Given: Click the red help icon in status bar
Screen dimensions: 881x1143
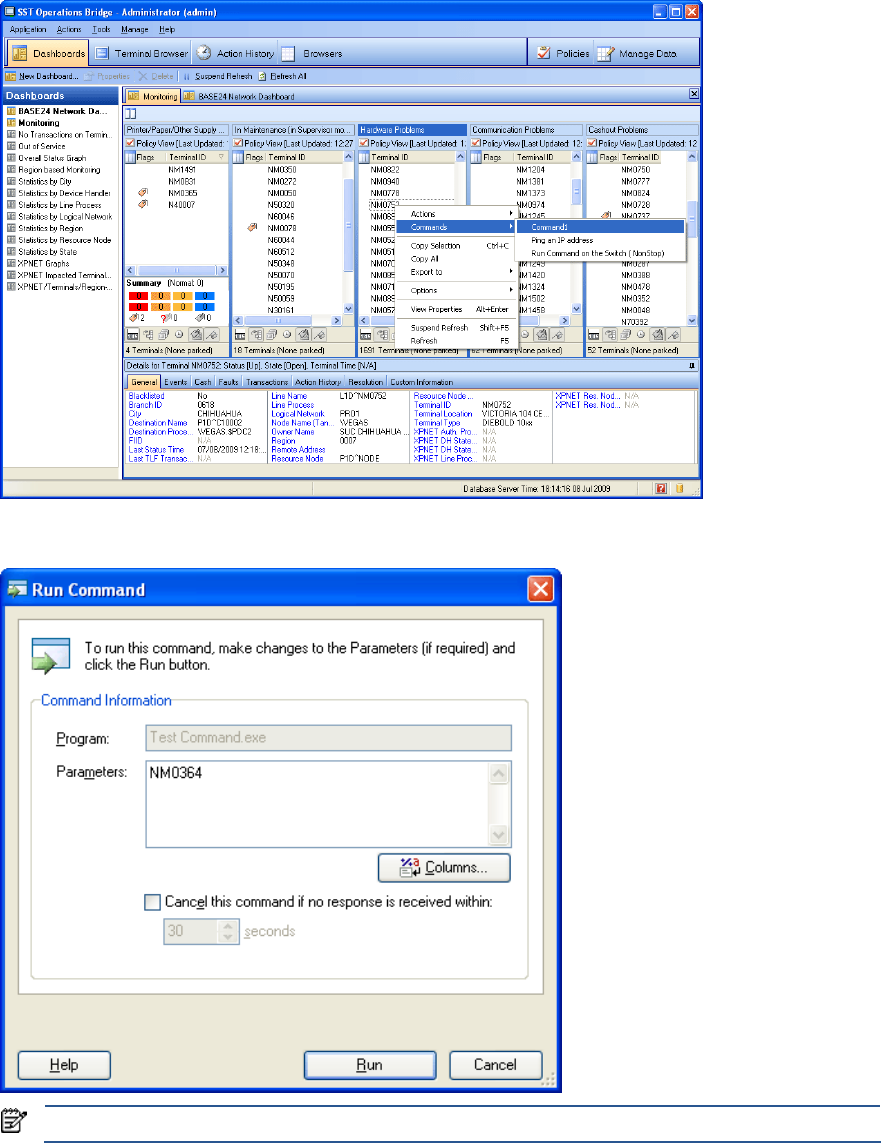Looking at the screenshot, I should (661, 489).
